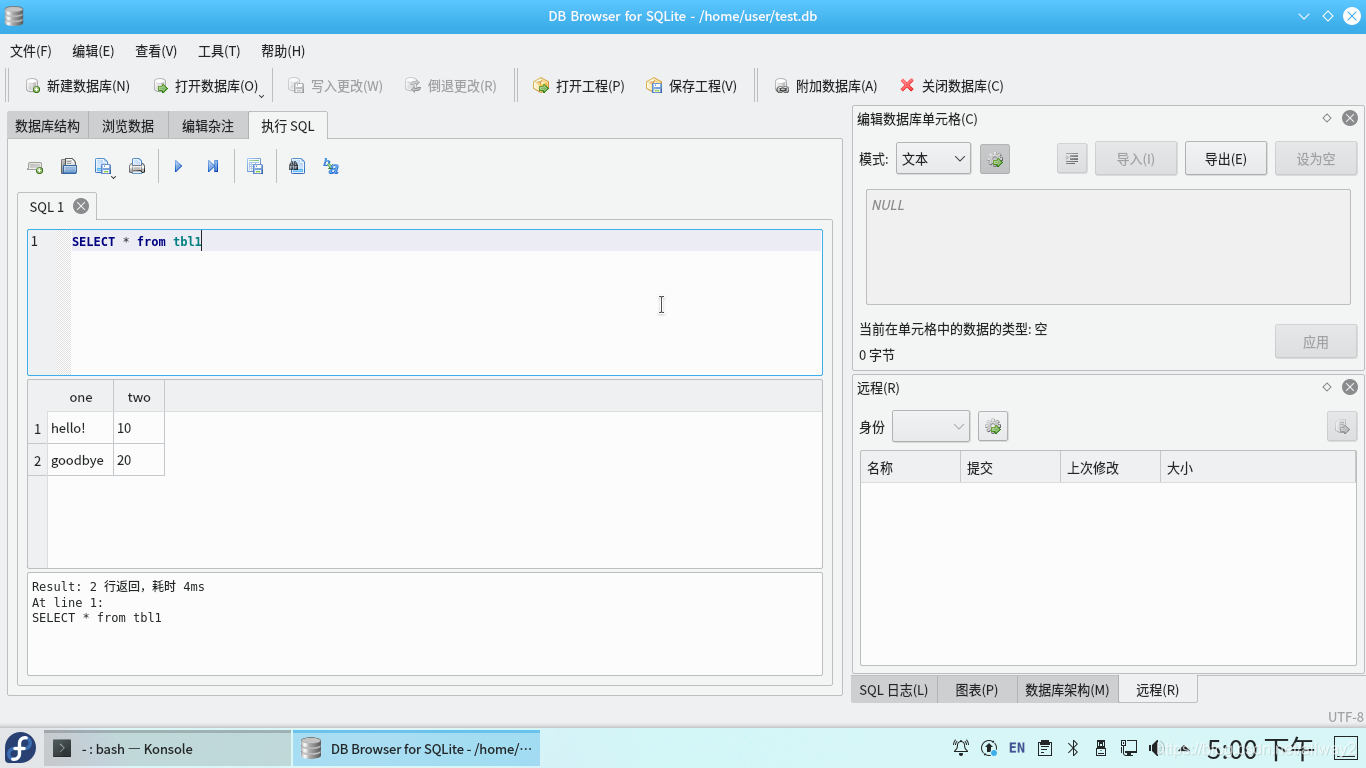This screenshot has height=768, width=1366.
Task: Apply cell data with the gear icon
Action: pyautogui.click(x=994, y=158)
